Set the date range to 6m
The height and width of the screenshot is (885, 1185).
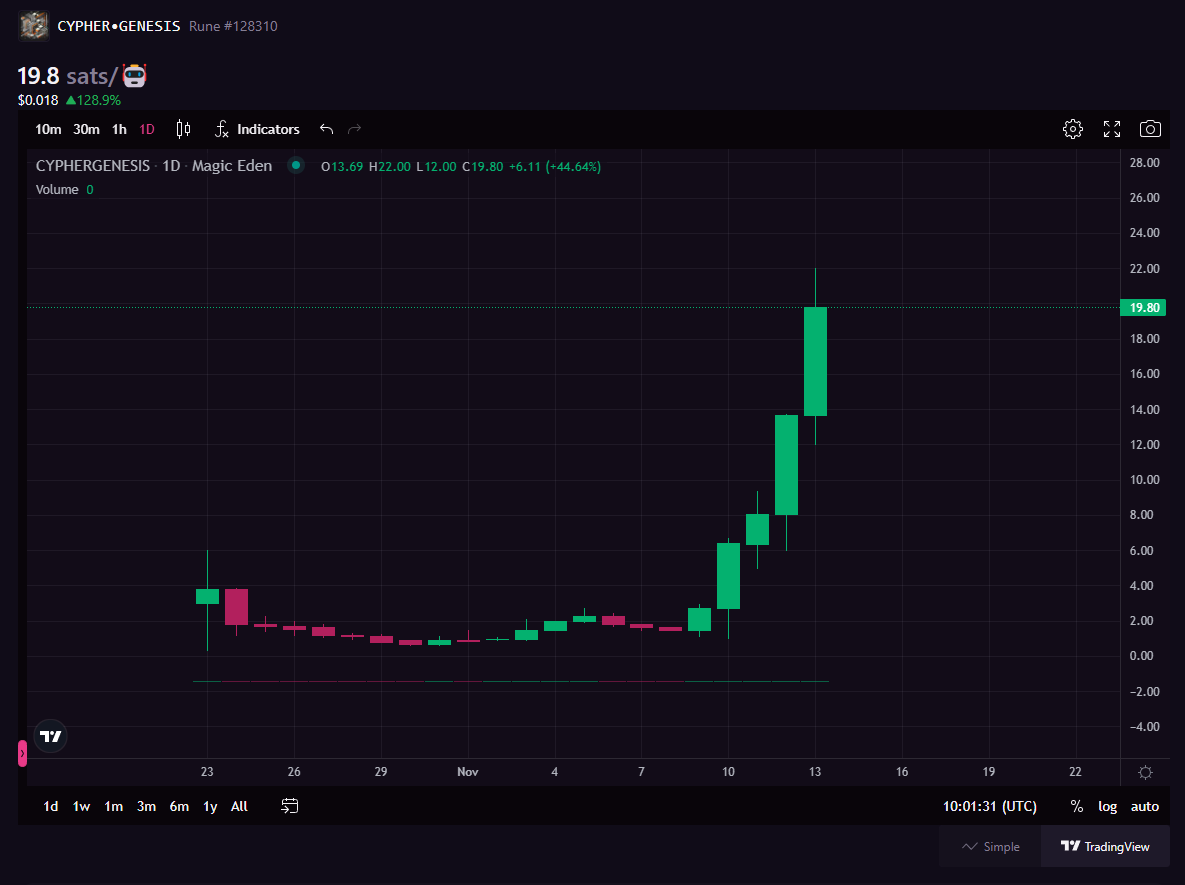pyautogui.click(x=179, y=806)
